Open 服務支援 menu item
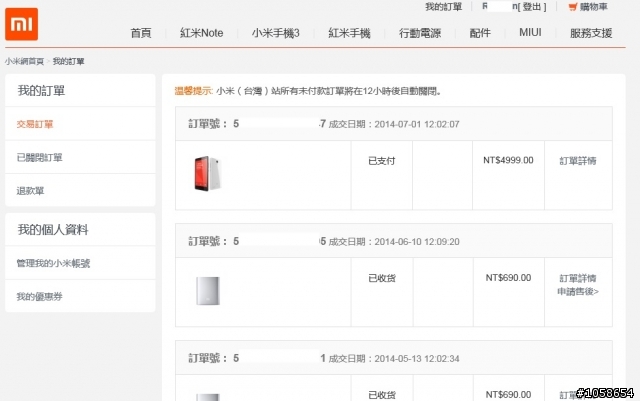This screenshot has width=640, height=401. 591,33
